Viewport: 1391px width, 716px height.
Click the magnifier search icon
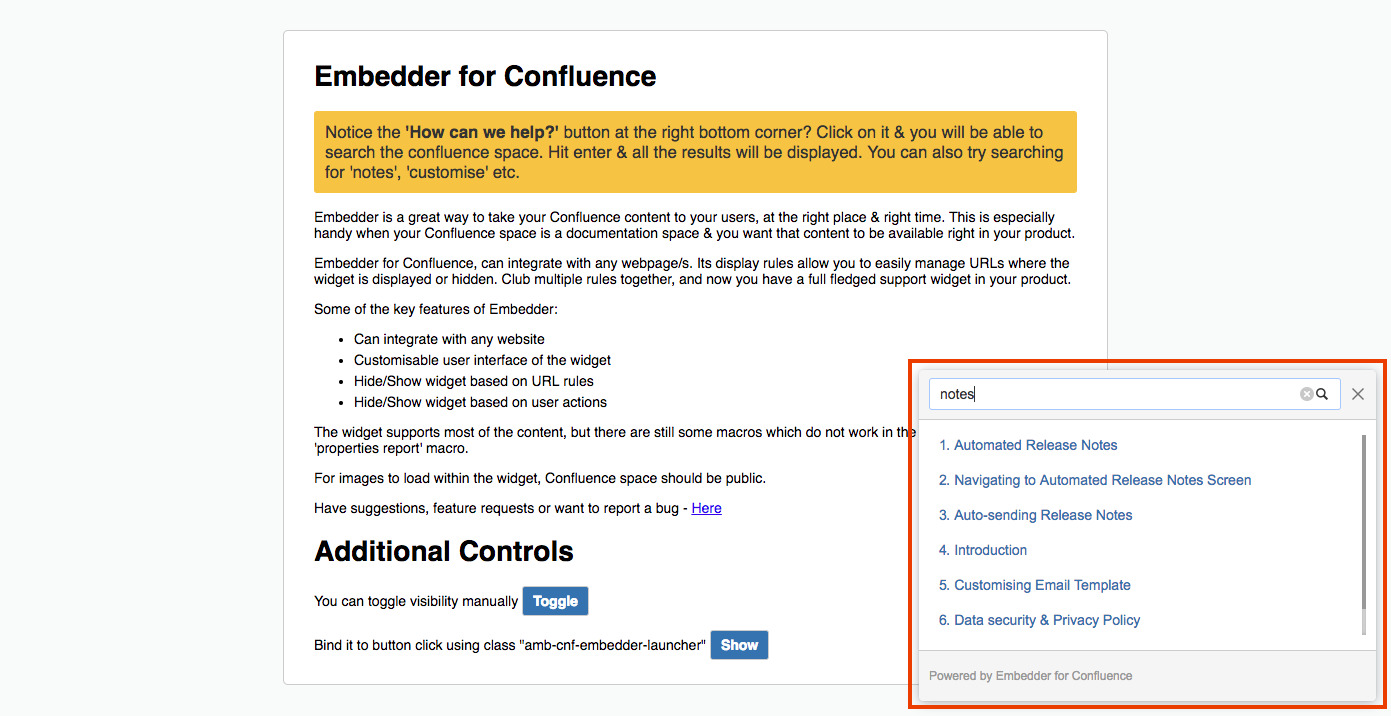[x=1322, y=394]
